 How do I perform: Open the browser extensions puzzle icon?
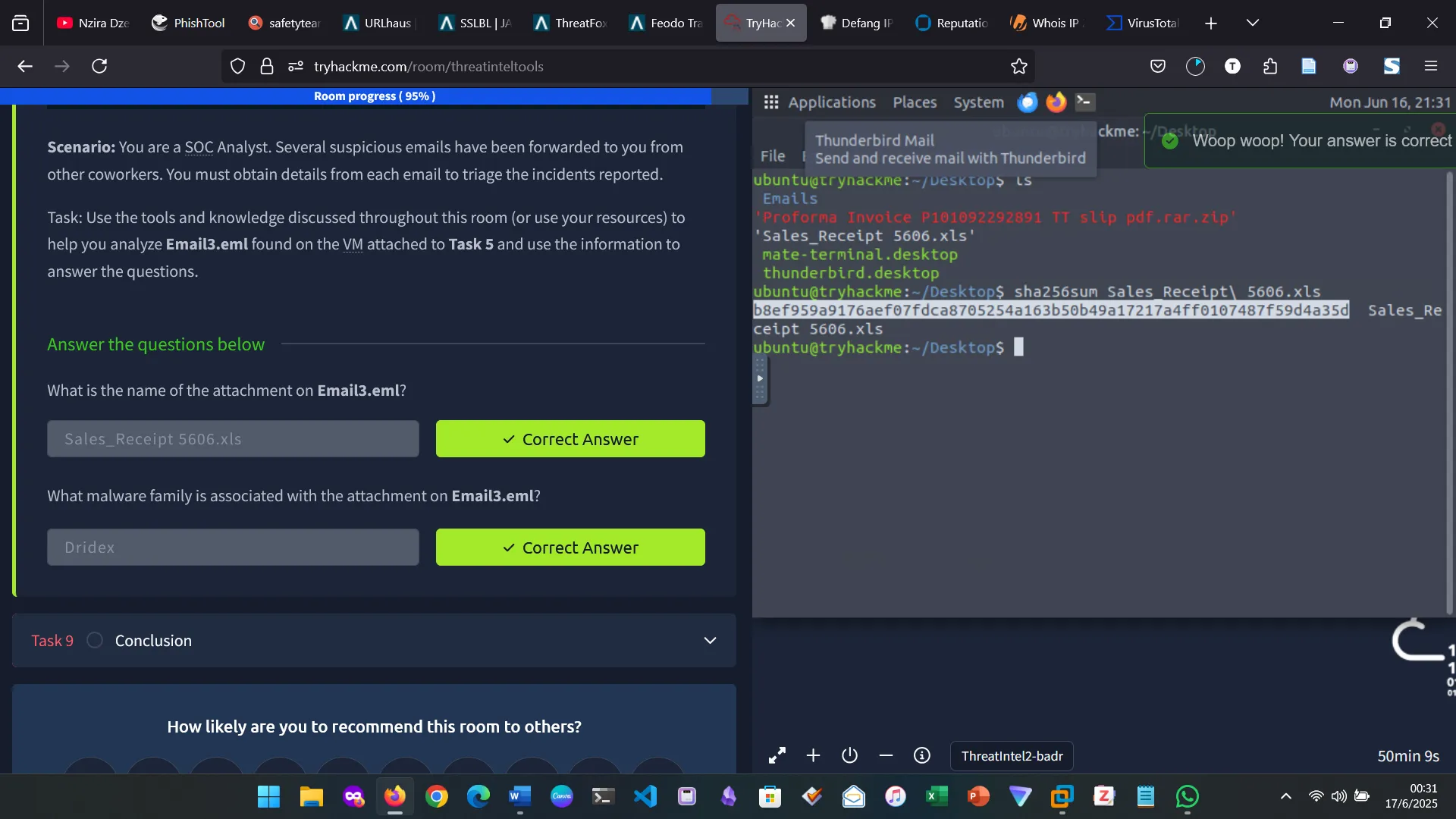tap(1270, 66)
